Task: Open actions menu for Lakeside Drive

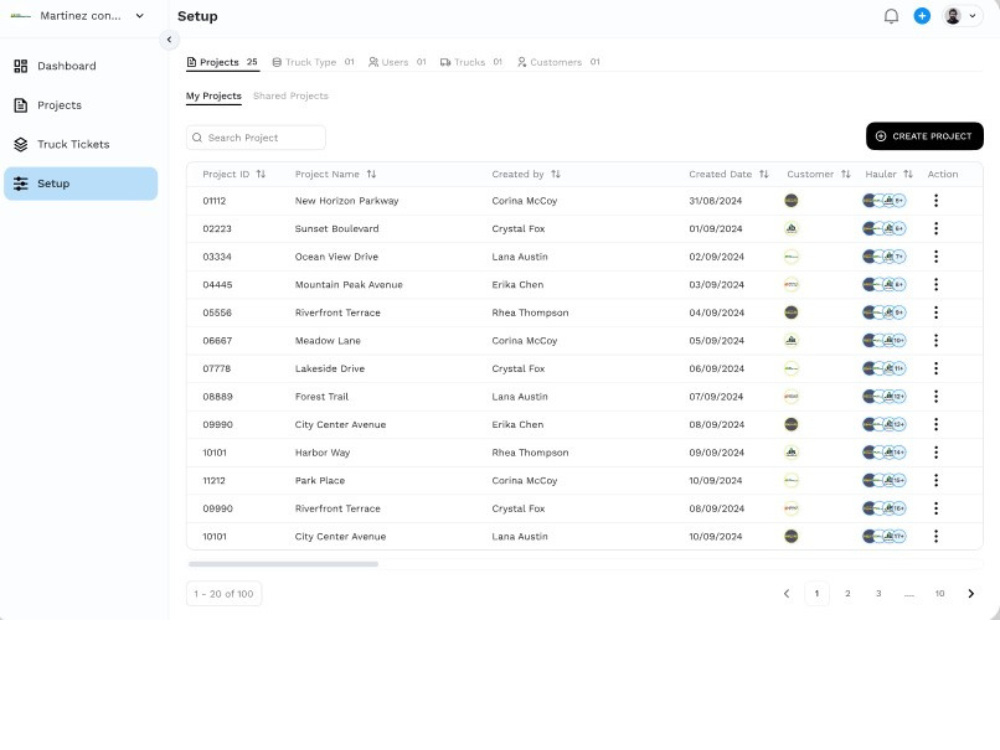Action: coord(936,369)
